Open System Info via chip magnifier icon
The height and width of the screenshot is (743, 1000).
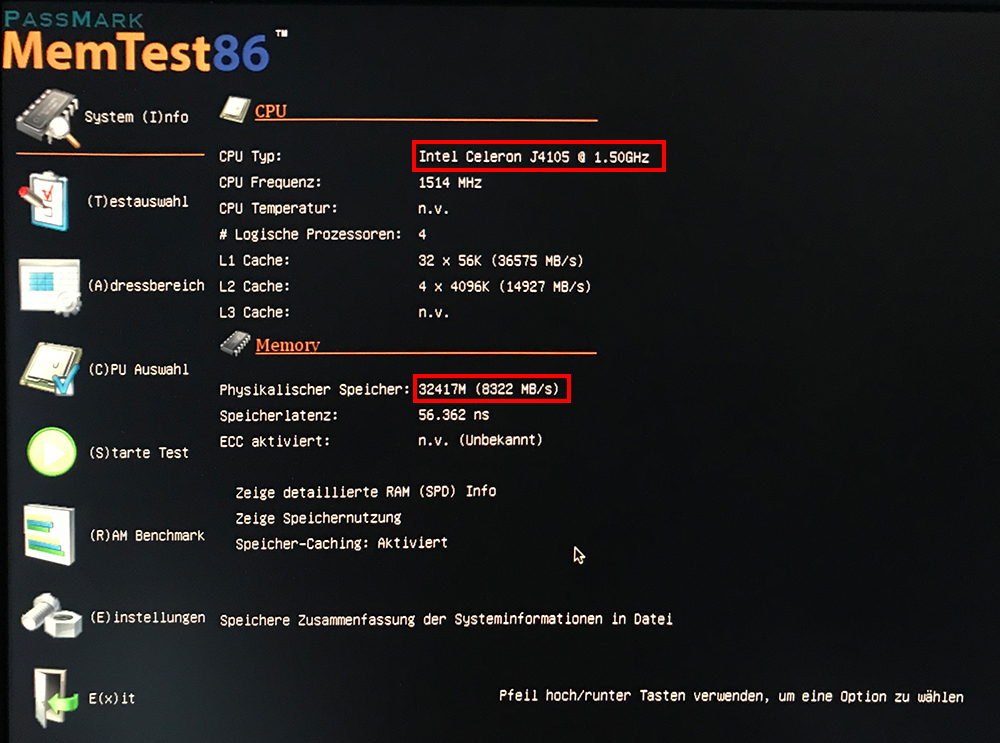(48, 118)
